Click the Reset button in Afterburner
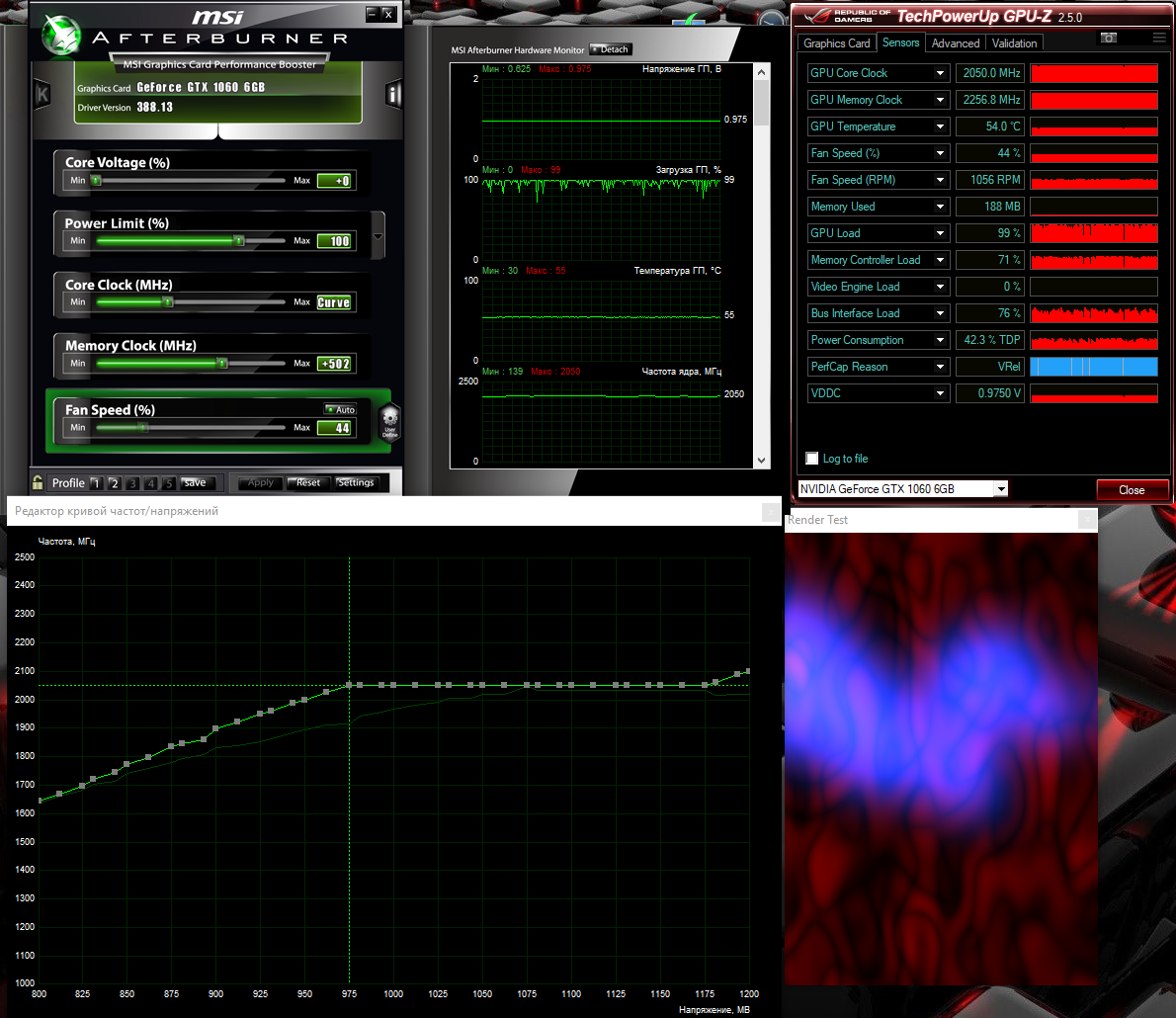Viewport: 1176px width, 1018px height. (x=308, y=483)
